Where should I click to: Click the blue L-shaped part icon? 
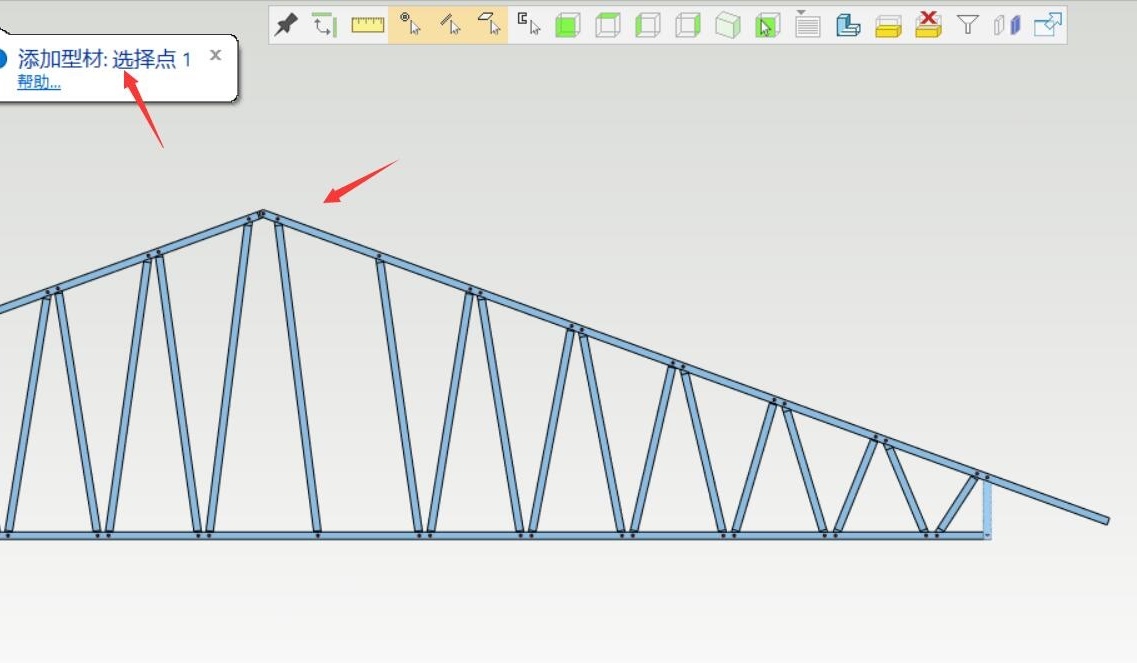coord(847,25)
